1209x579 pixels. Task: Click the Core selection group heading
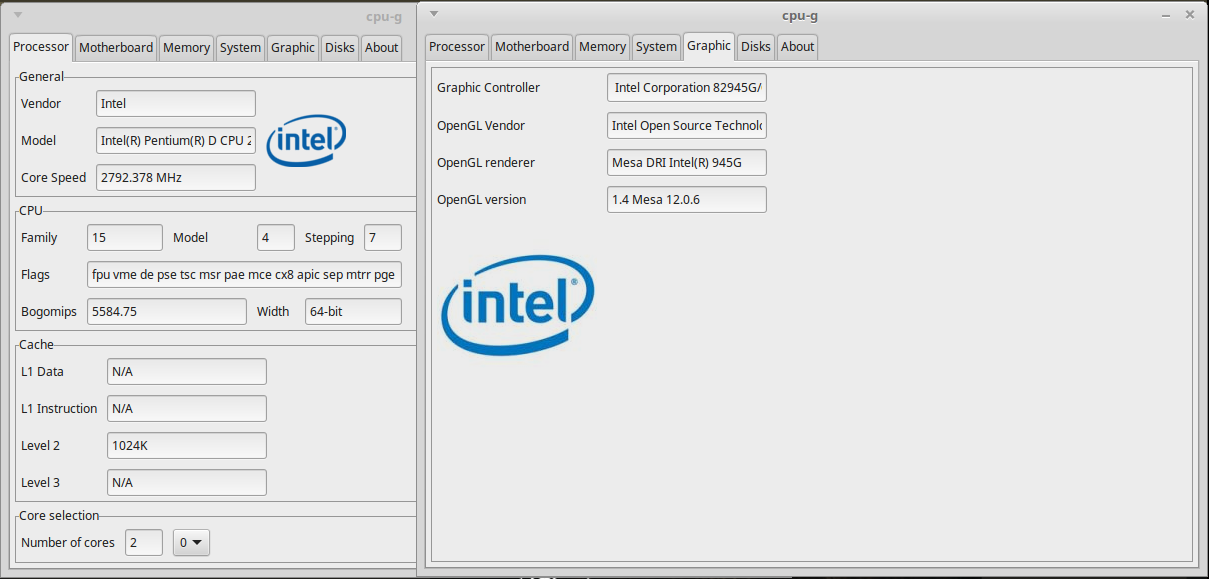59,516
